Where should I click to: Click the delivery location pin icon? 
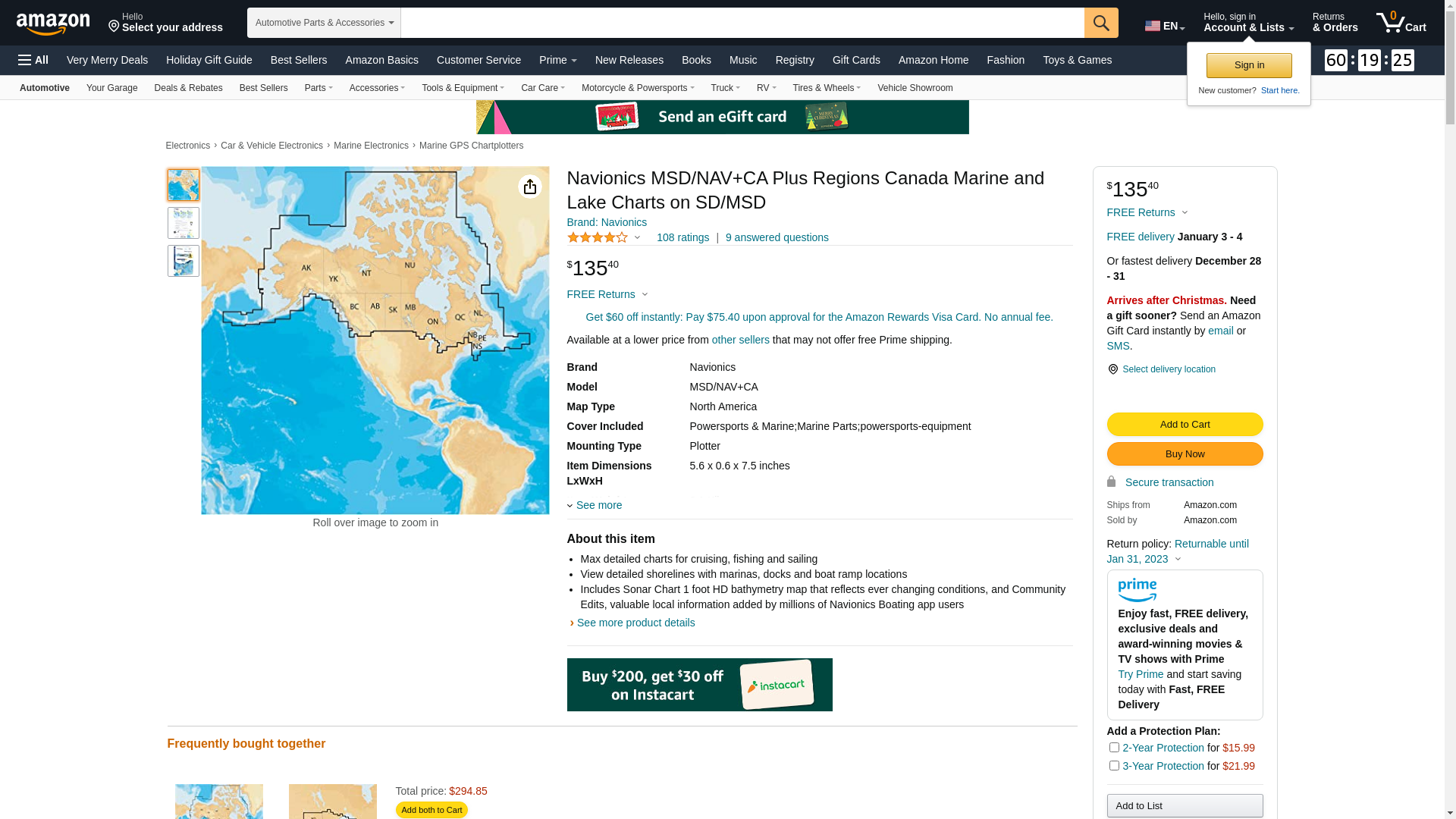pyautogui.click(x=1112, y=369)
